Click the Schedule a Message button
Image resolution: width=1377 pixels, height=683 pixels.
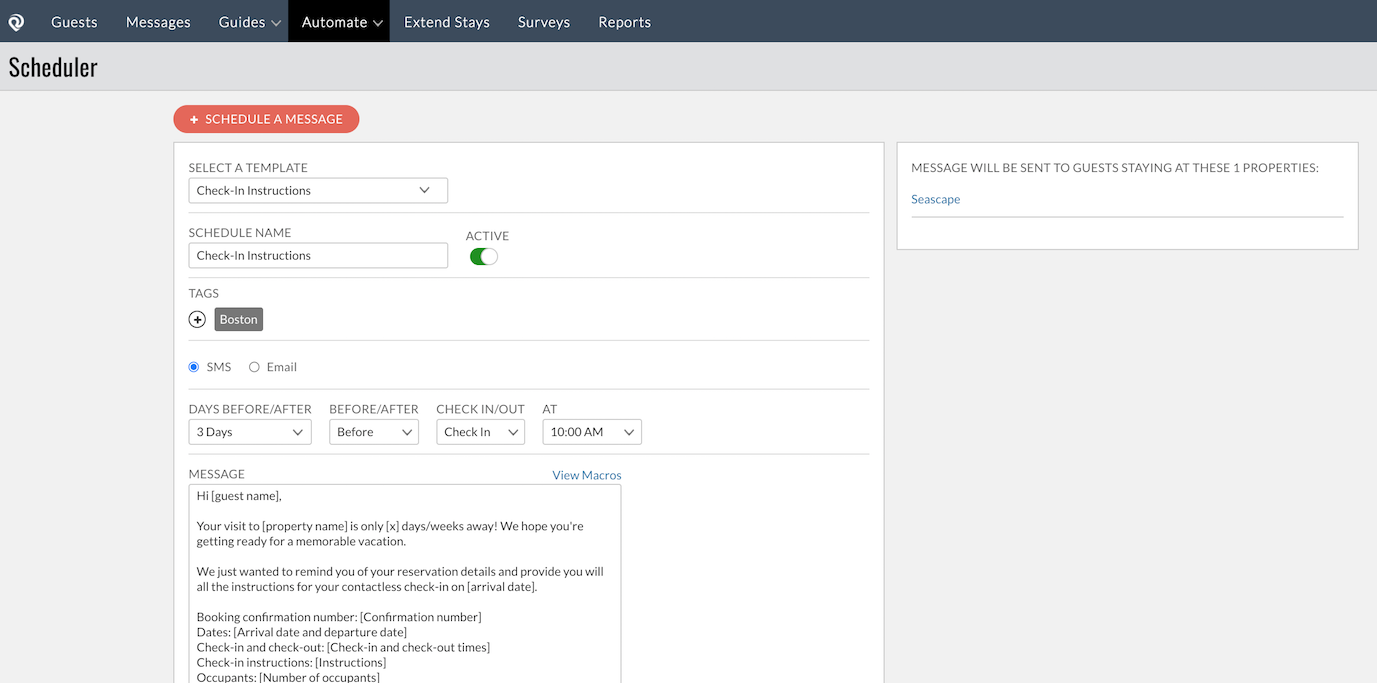(x=266, y=119)
